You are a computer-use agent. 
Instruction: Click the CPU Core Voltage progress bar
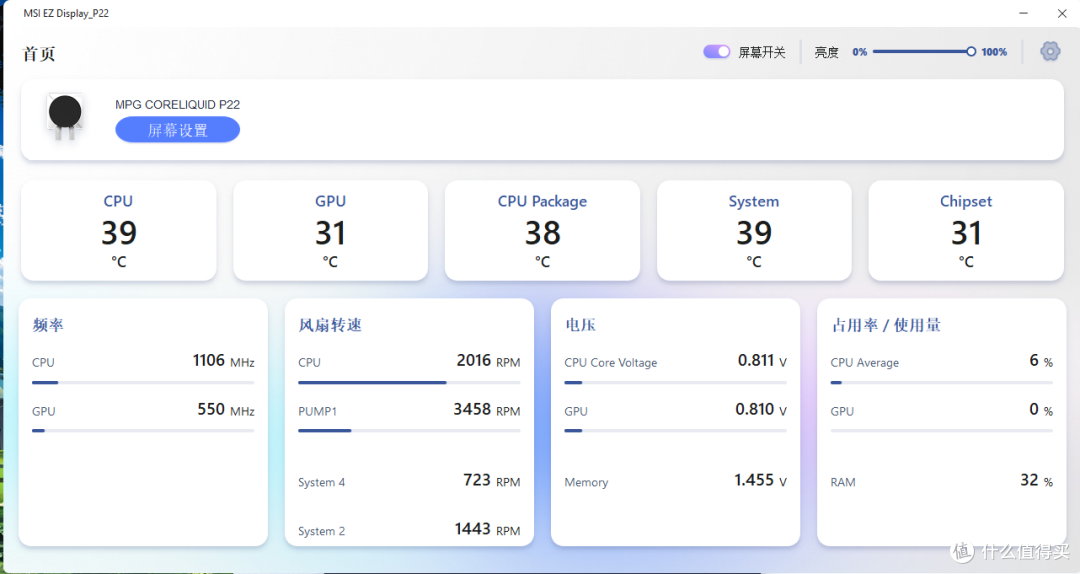pyautogui.click(x=676, y=382)
